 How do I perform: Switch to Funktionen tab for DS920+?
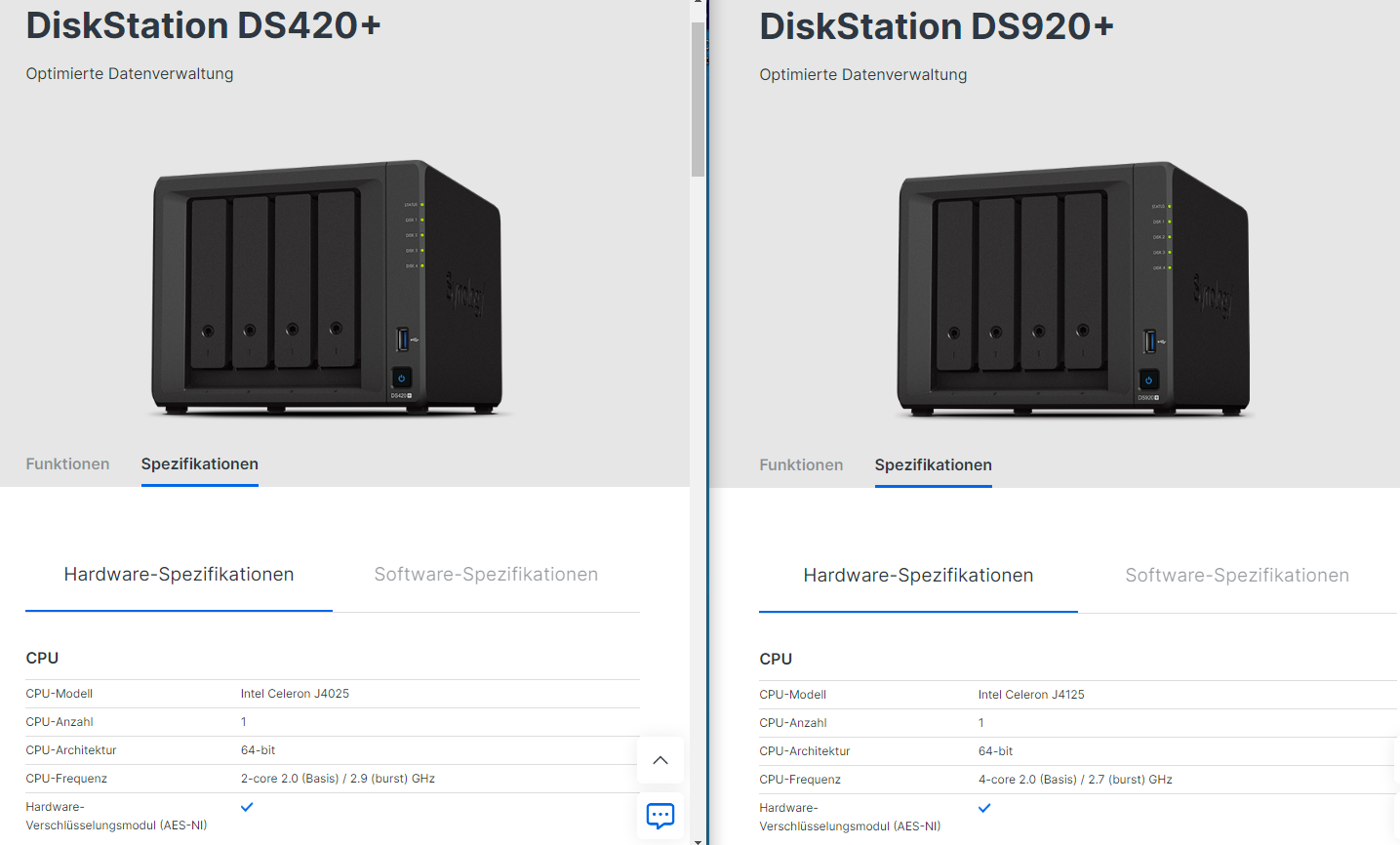[801, 465]
